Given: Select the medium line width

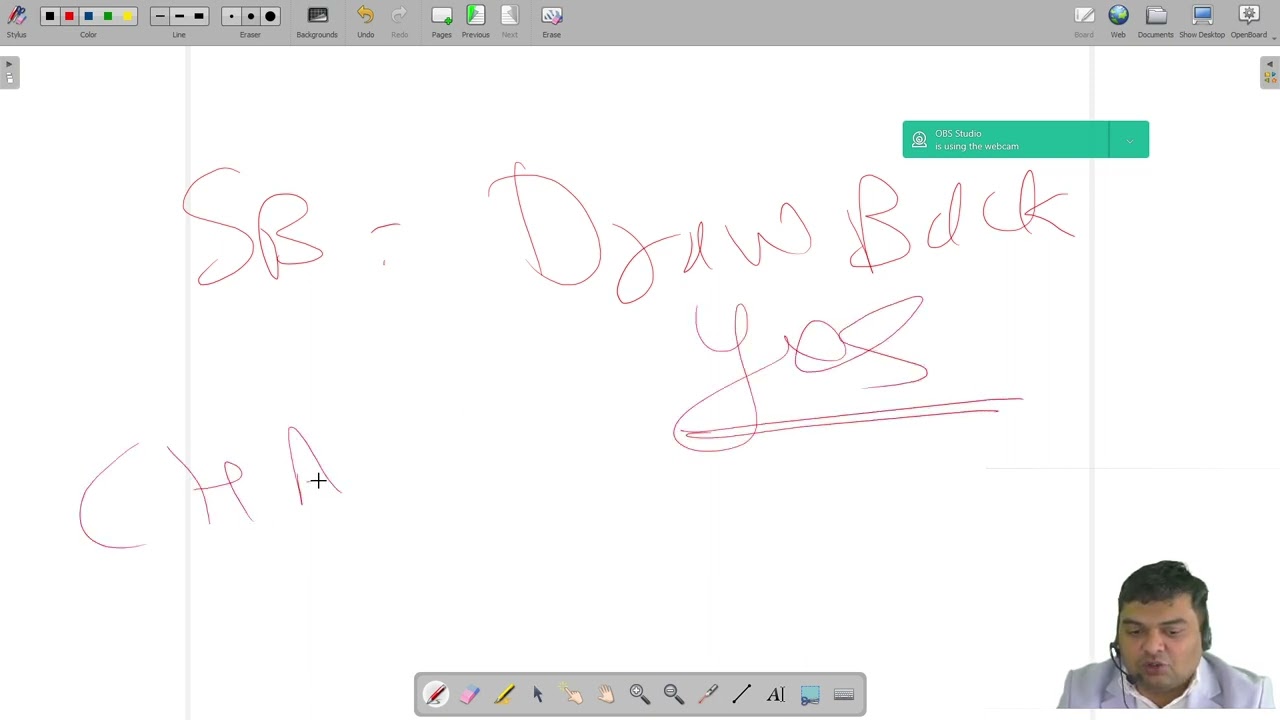Looking at the screenshot, I should point(179,16).
